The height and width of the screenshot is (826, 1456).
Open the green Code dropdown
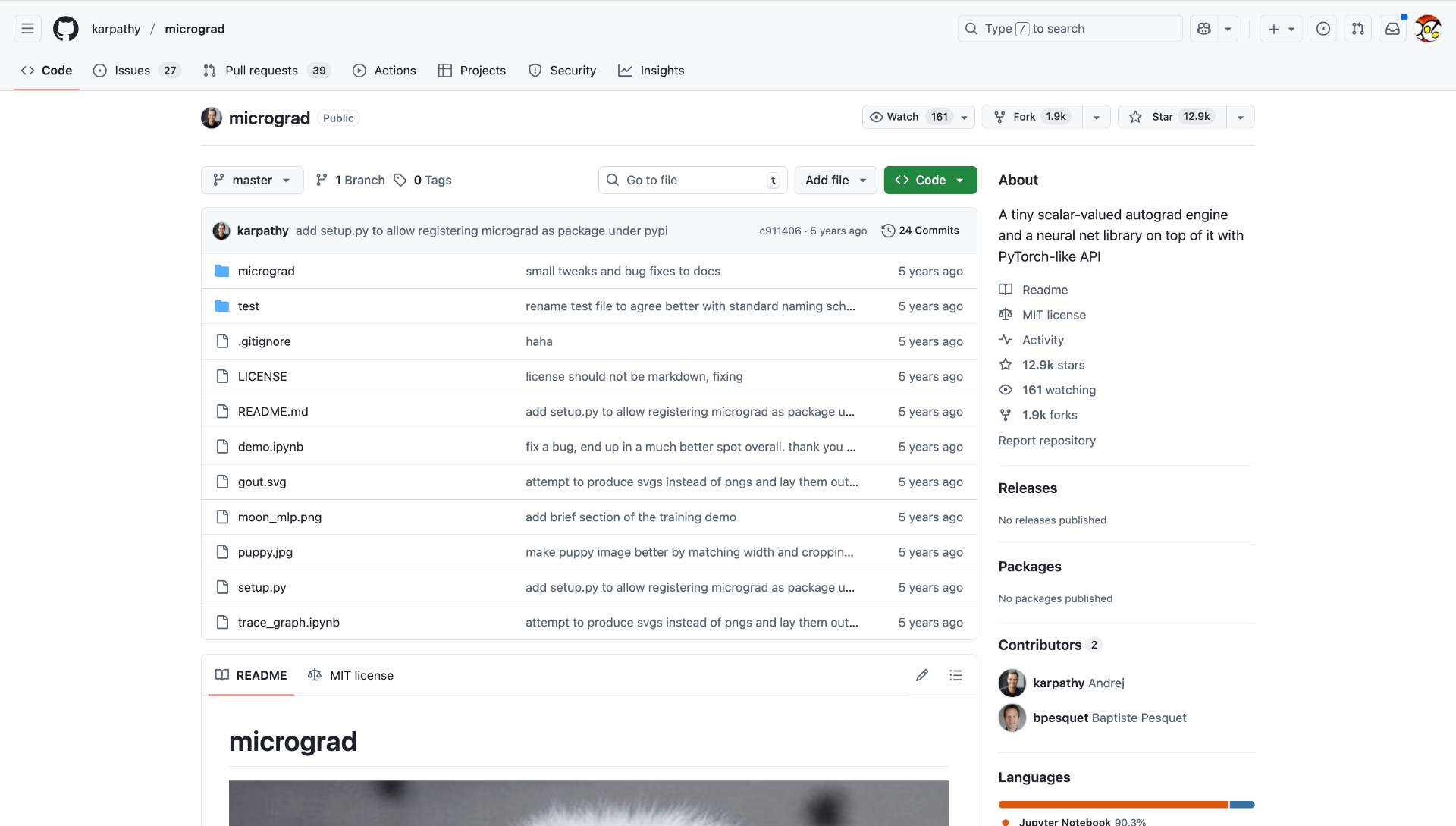pyautogui.click(x=930, y=181)
